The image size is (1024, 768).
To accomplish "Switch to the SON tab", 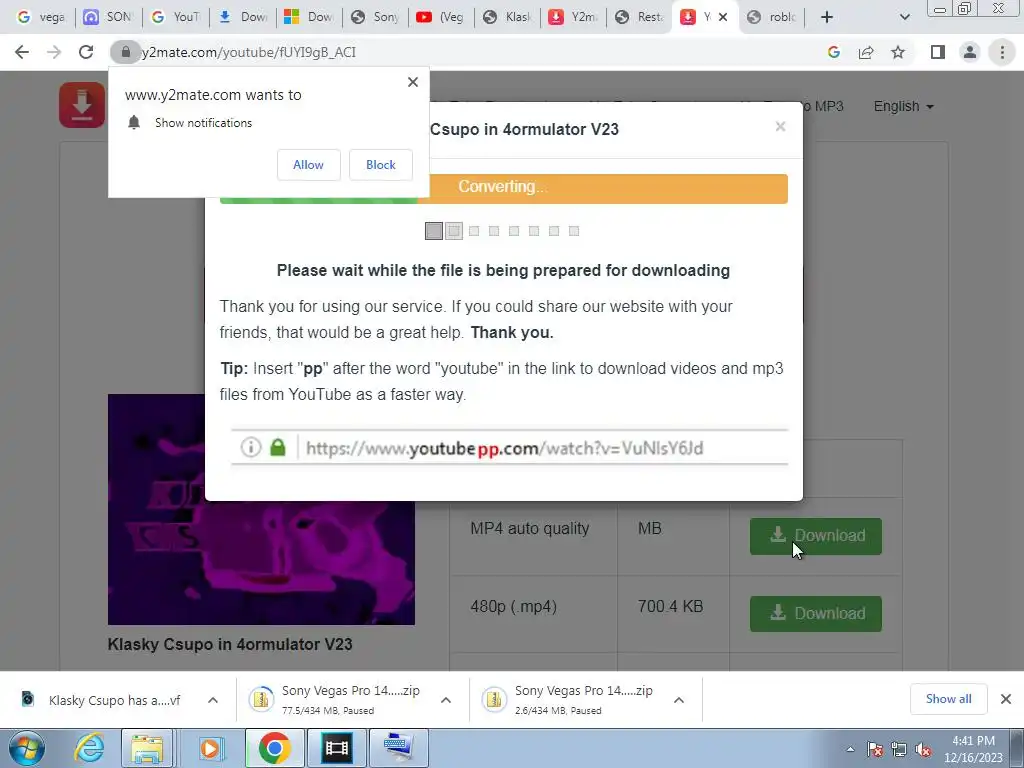I will tap(108, 17).
